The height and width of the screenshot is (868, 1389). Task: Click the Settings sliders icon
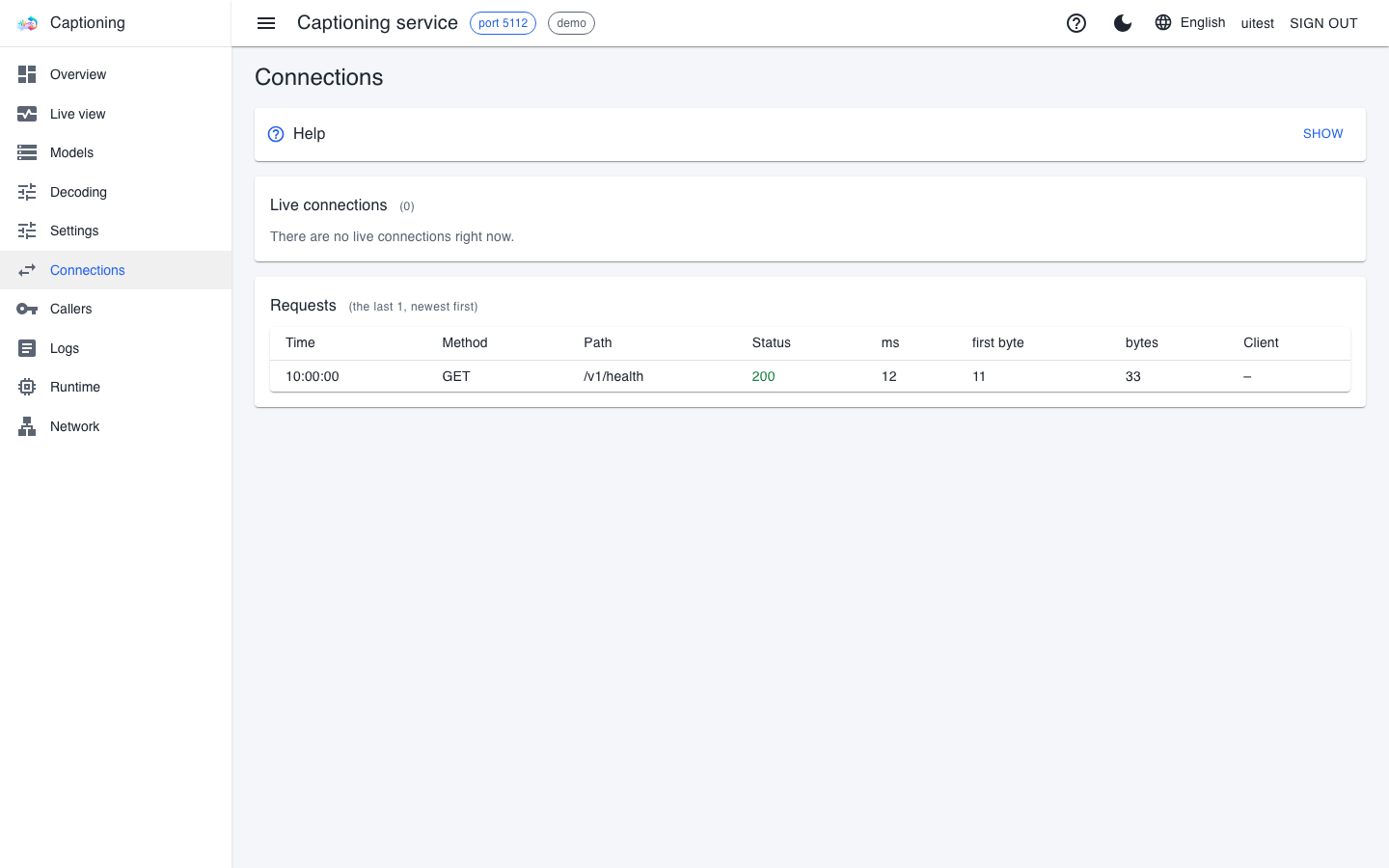click(27, 231)
